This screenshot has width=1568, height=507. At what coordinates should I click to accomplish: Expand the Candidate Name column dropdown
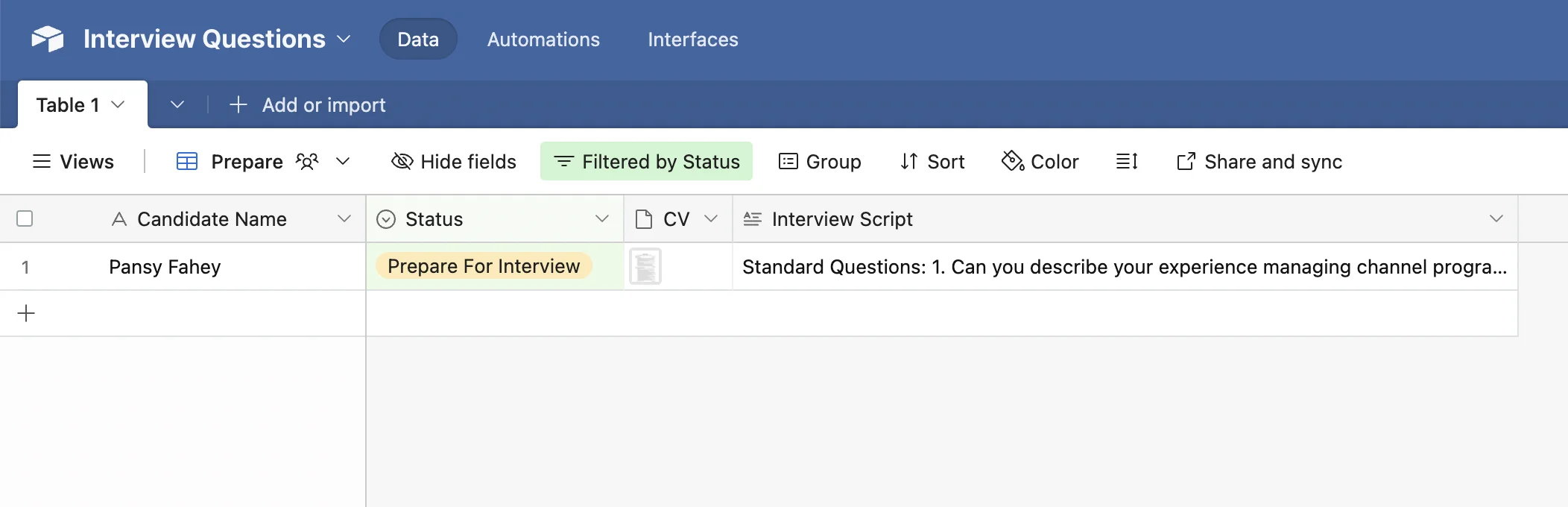[x=344, y=218]
